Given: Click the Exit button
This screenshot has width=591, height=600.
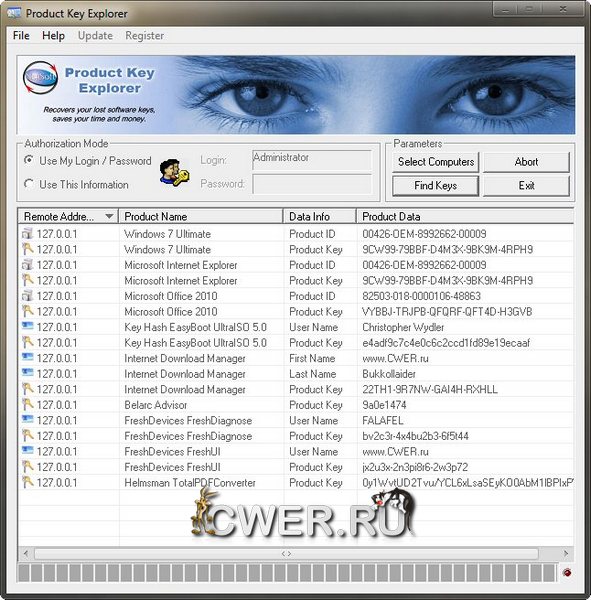Looking at the screenshot, I should pos(526,186).
